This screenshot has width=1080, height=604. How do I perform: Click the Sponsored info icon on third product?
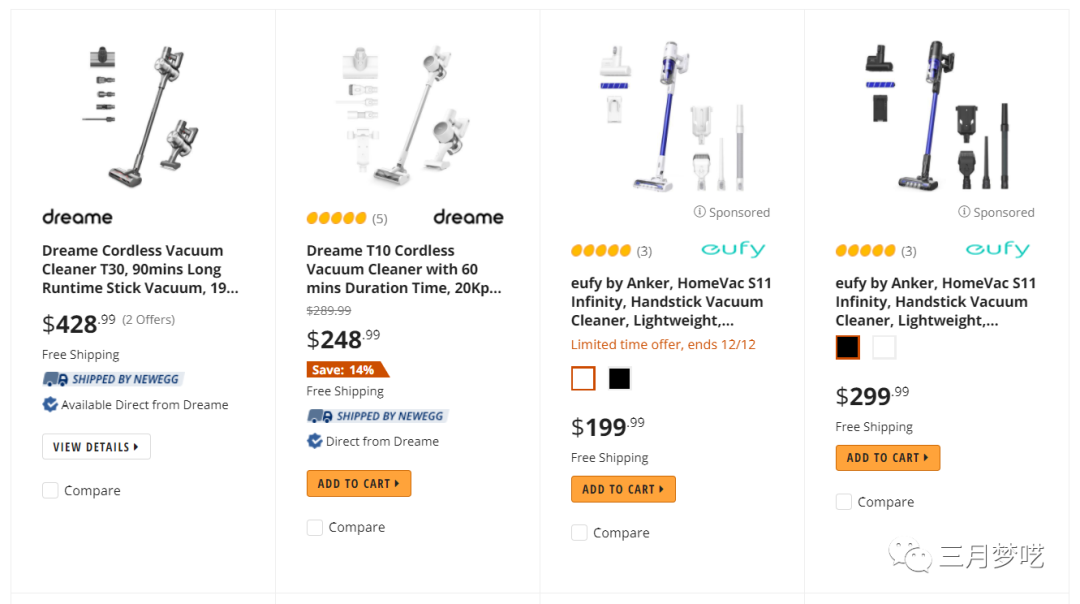click(700, 212)
